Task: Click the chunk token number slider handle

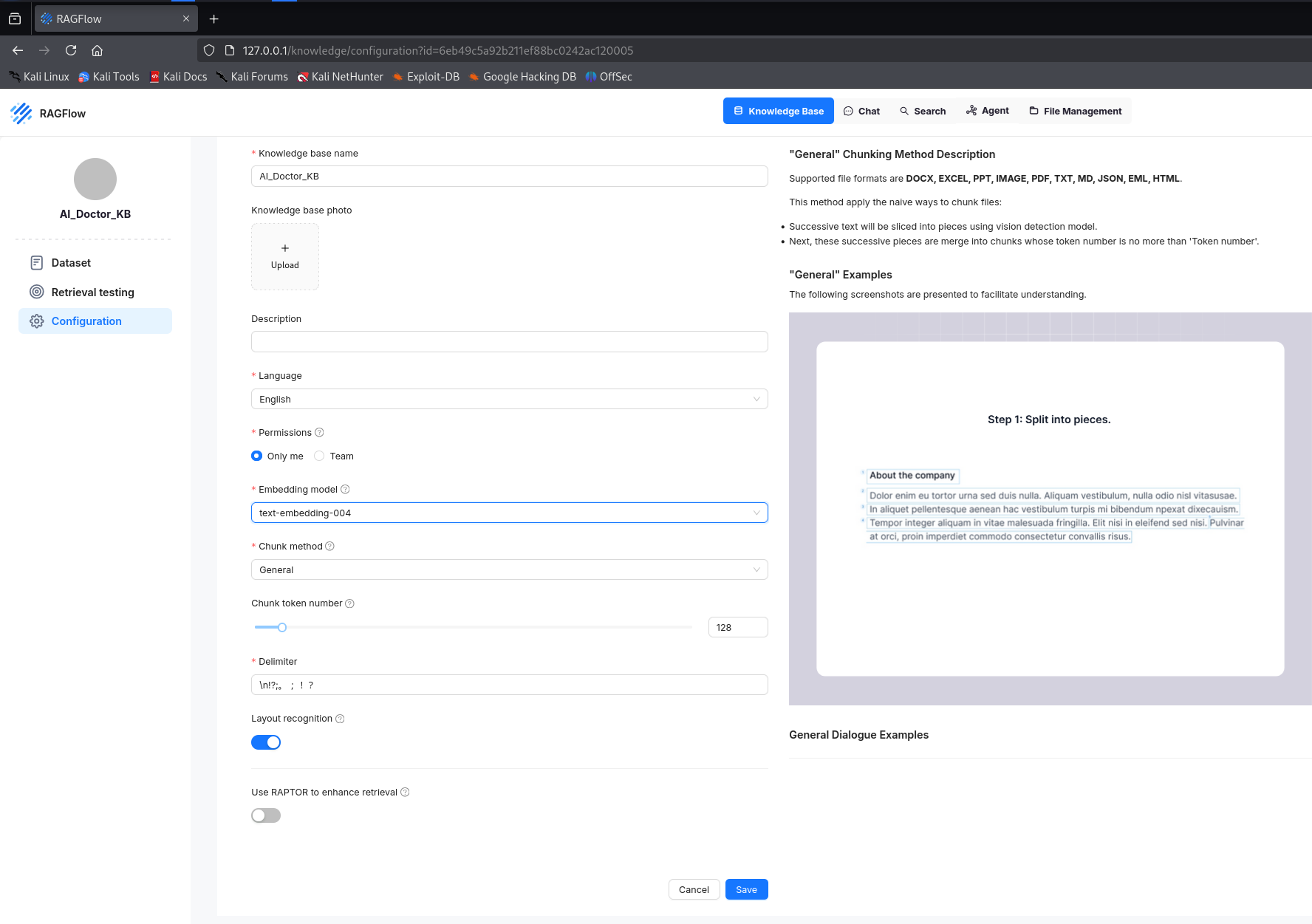Action: click(282, 628)
